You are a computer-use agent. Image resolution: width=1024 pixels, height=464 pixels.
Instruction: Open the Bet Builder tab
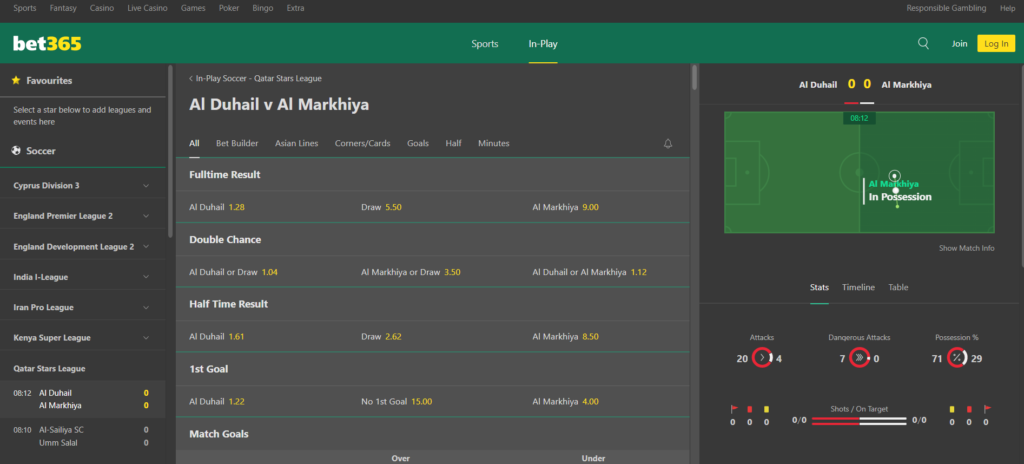click(x=237, y=143)
